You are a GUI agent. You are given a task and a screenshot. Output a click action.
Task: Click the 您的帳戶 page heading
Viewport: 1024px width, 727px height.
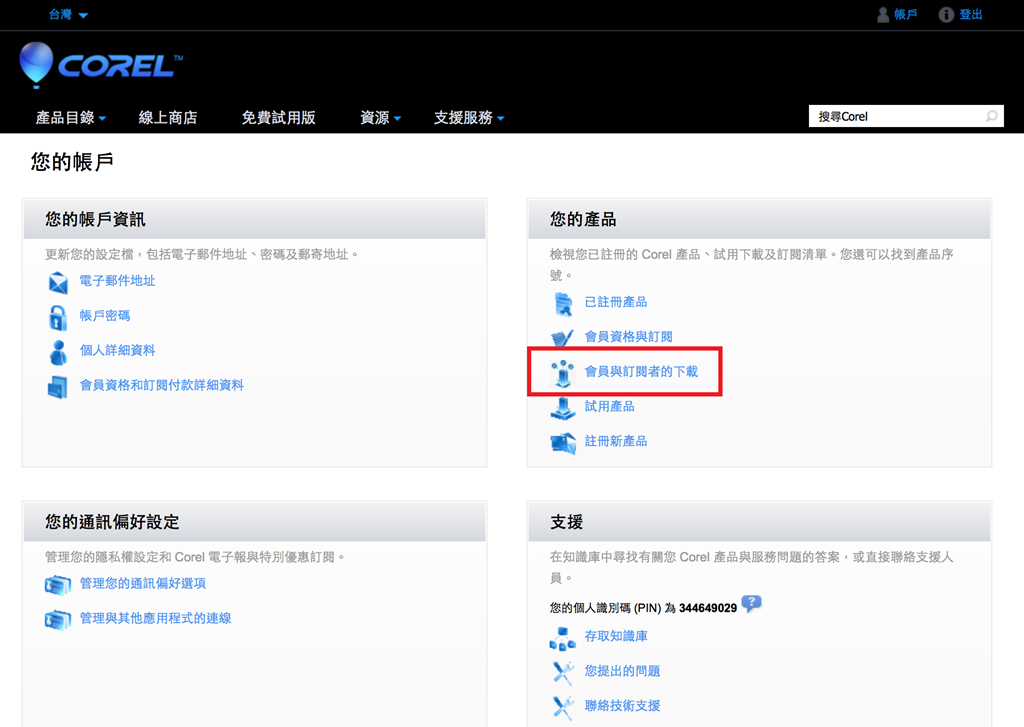72,161
